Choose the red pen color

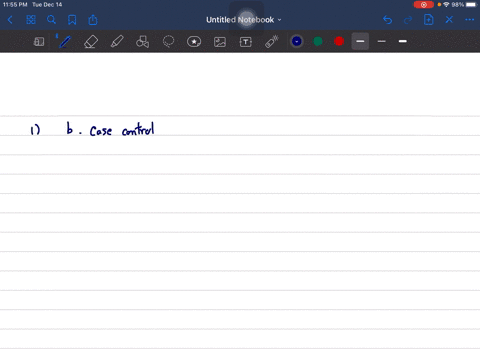click(x=339, y=41)
